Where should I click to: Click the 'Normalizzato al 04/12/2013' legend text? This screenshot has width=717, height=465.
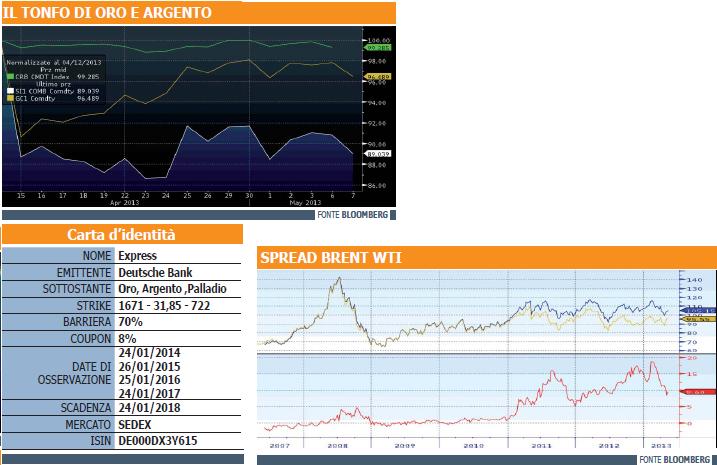click(54, 63)
